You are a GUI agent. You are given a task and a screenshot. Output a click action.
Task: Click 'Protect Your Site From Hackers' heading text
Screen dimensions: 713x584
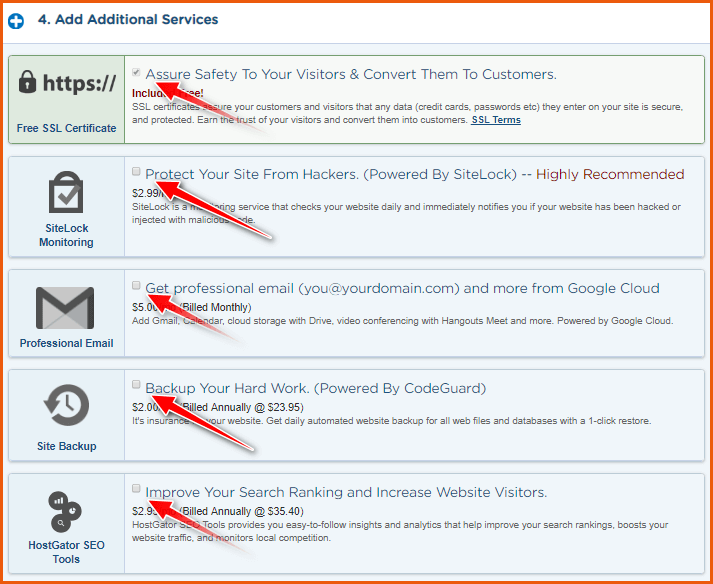331,174
